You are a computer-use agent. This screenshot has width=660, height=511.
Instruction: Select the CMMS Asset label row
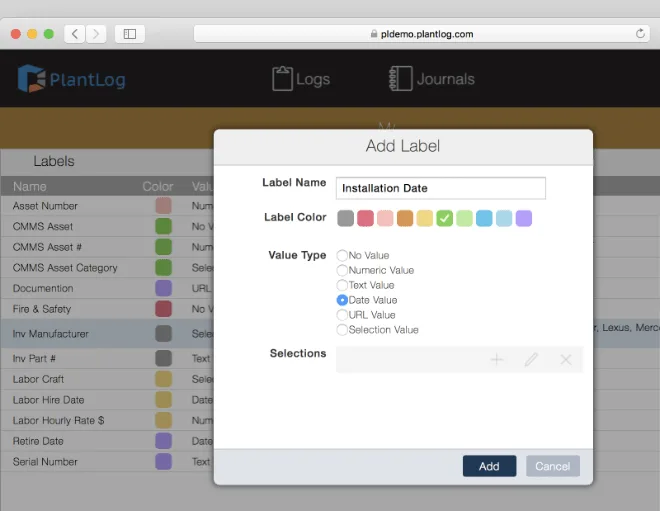click(107, 226)
